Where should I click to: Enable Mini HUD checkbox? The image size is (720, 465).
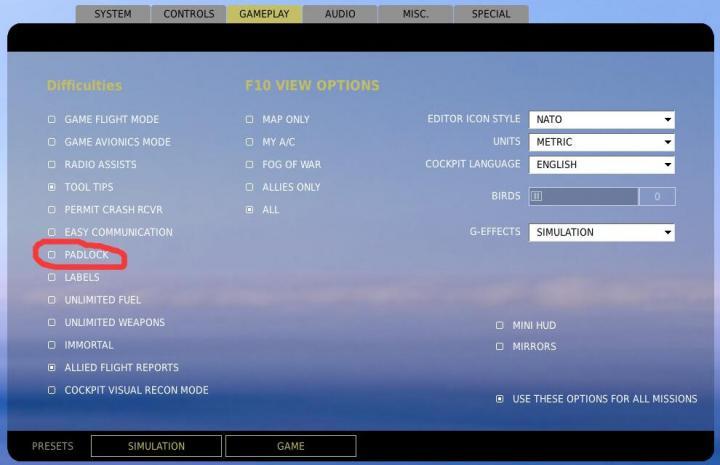click(x=500, y=325)
